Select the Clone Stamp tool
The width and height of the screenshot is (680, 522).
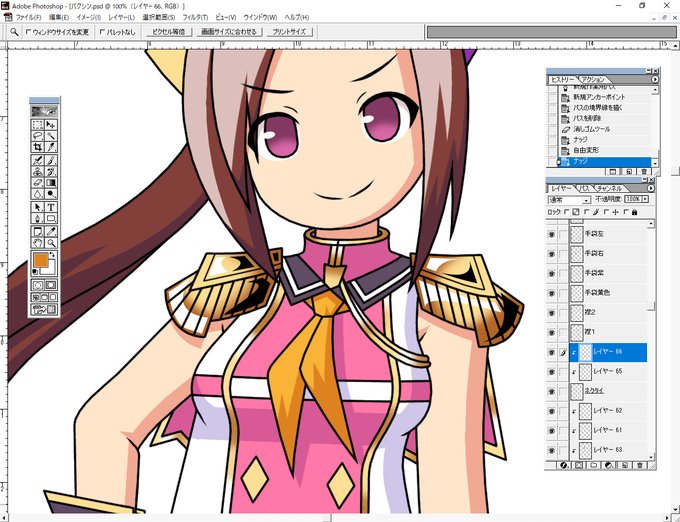point(38,172)
